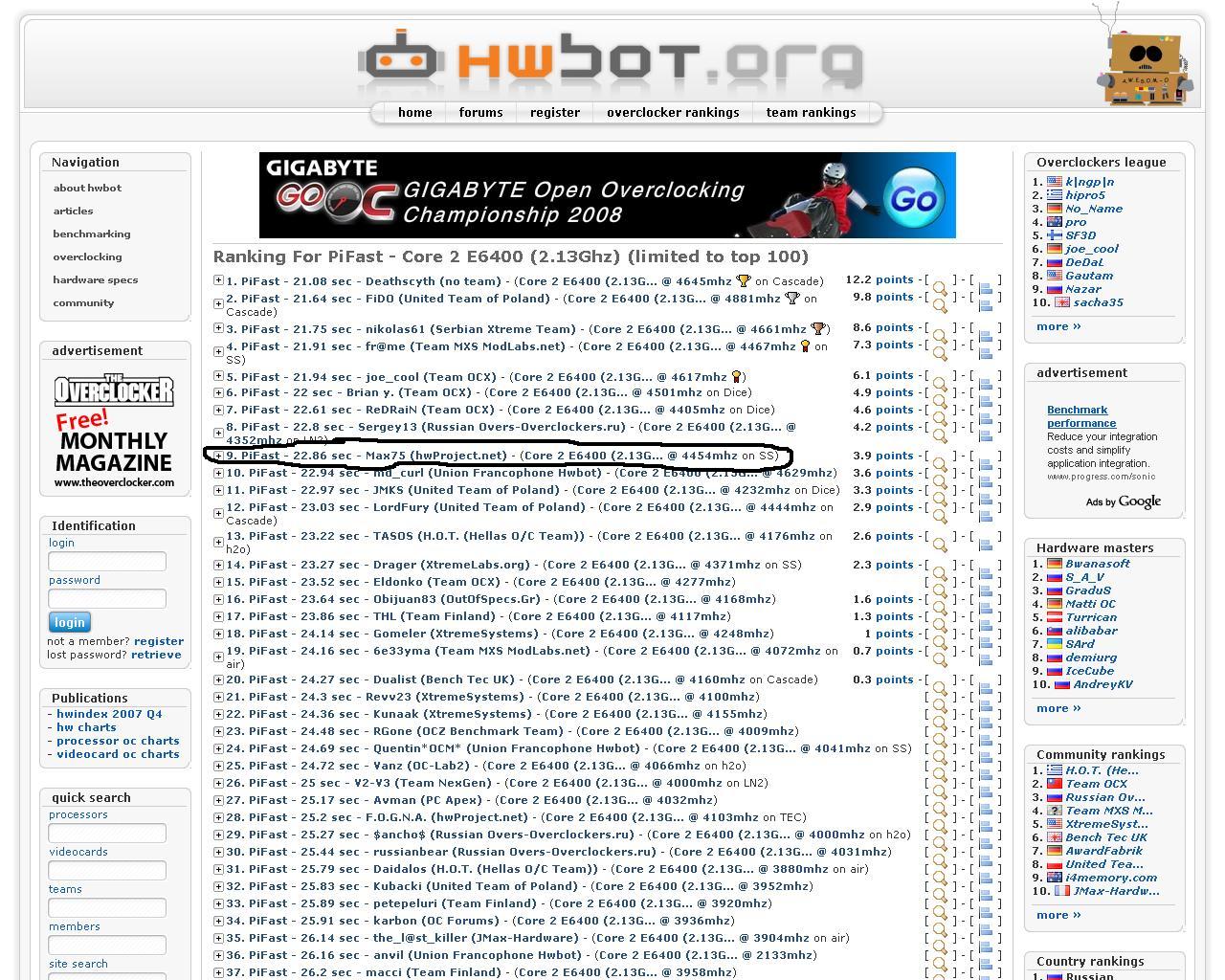Screen dimensions: 1225x980
Task: Focus teams quick search field
Action: coord(107,908)
